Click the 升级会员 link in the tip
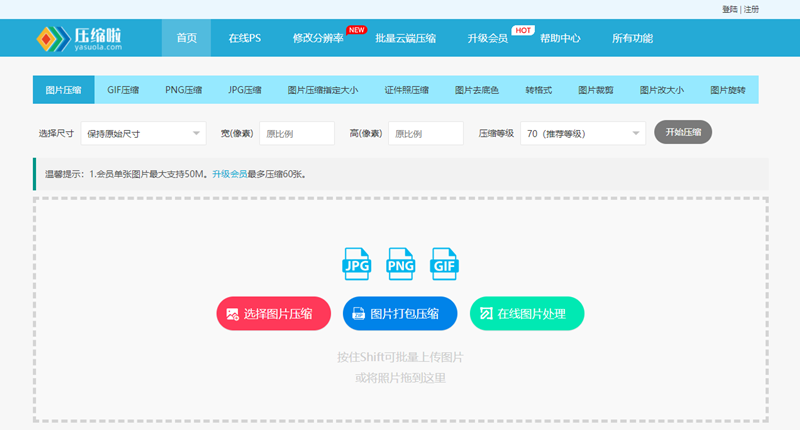Viewport: 800px width, 430px height. (x=230, y=174)
